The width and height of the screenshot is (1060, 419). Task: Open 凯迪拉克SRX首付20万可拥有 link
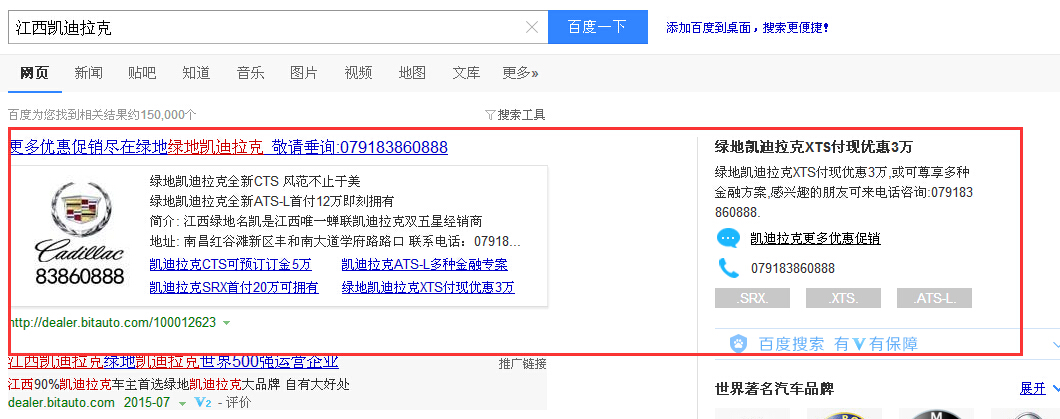pos(234,287)
